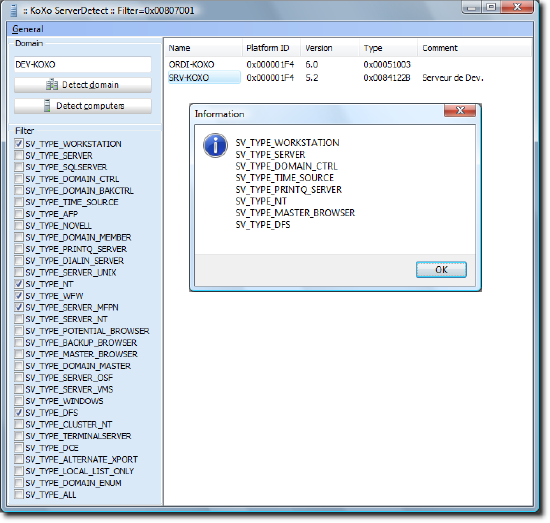Open the General menu
550x523 pixels.
click(x=28, y=29)
